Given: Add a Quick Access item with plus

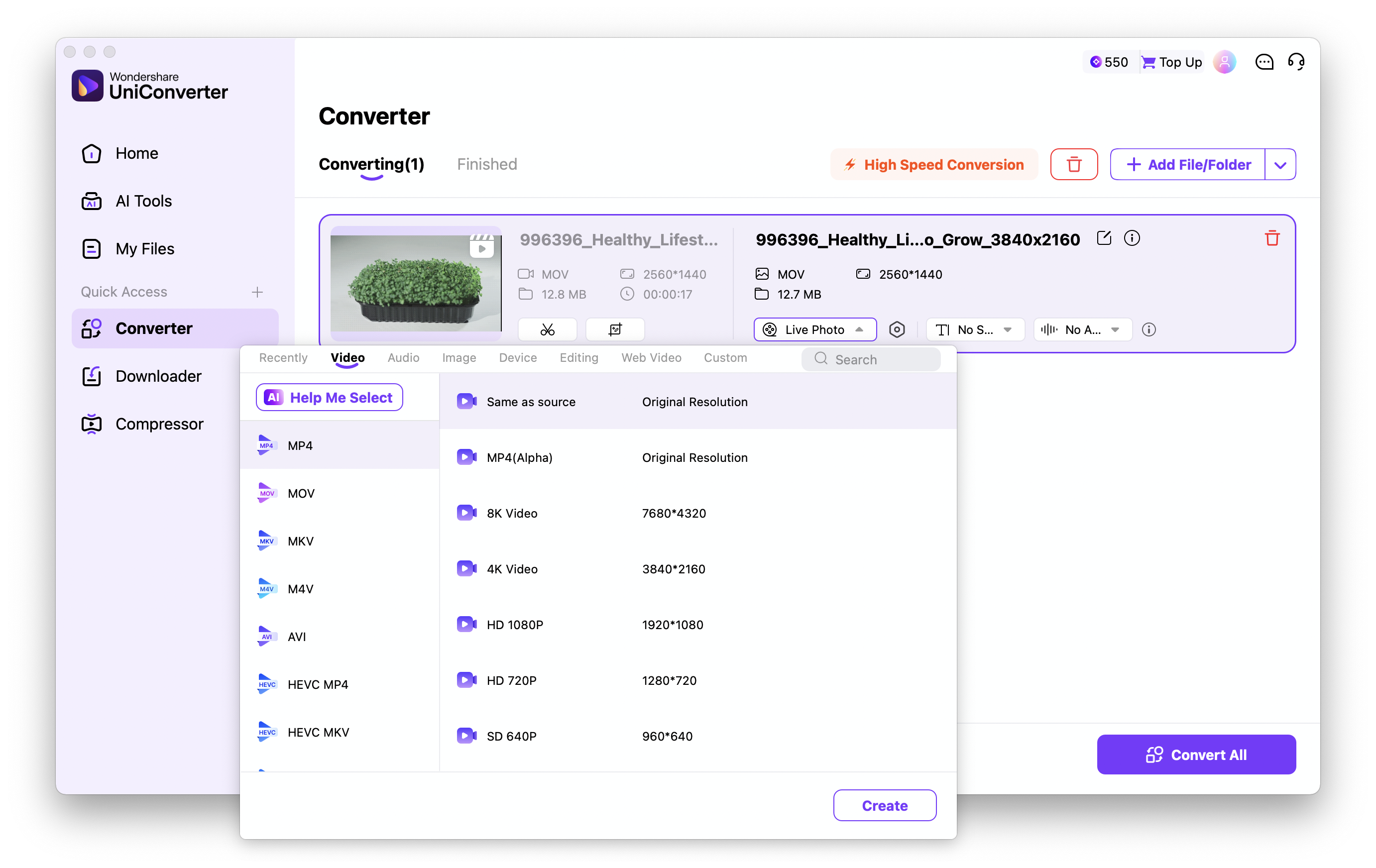Looking at the screenshot, I should [257, 292].
